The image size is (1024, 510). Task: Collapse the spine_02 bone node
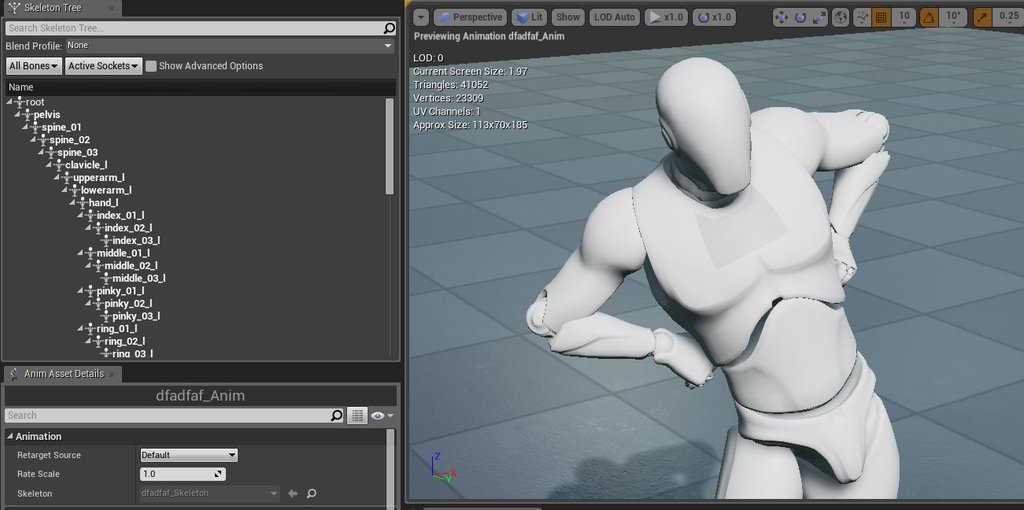33,140
